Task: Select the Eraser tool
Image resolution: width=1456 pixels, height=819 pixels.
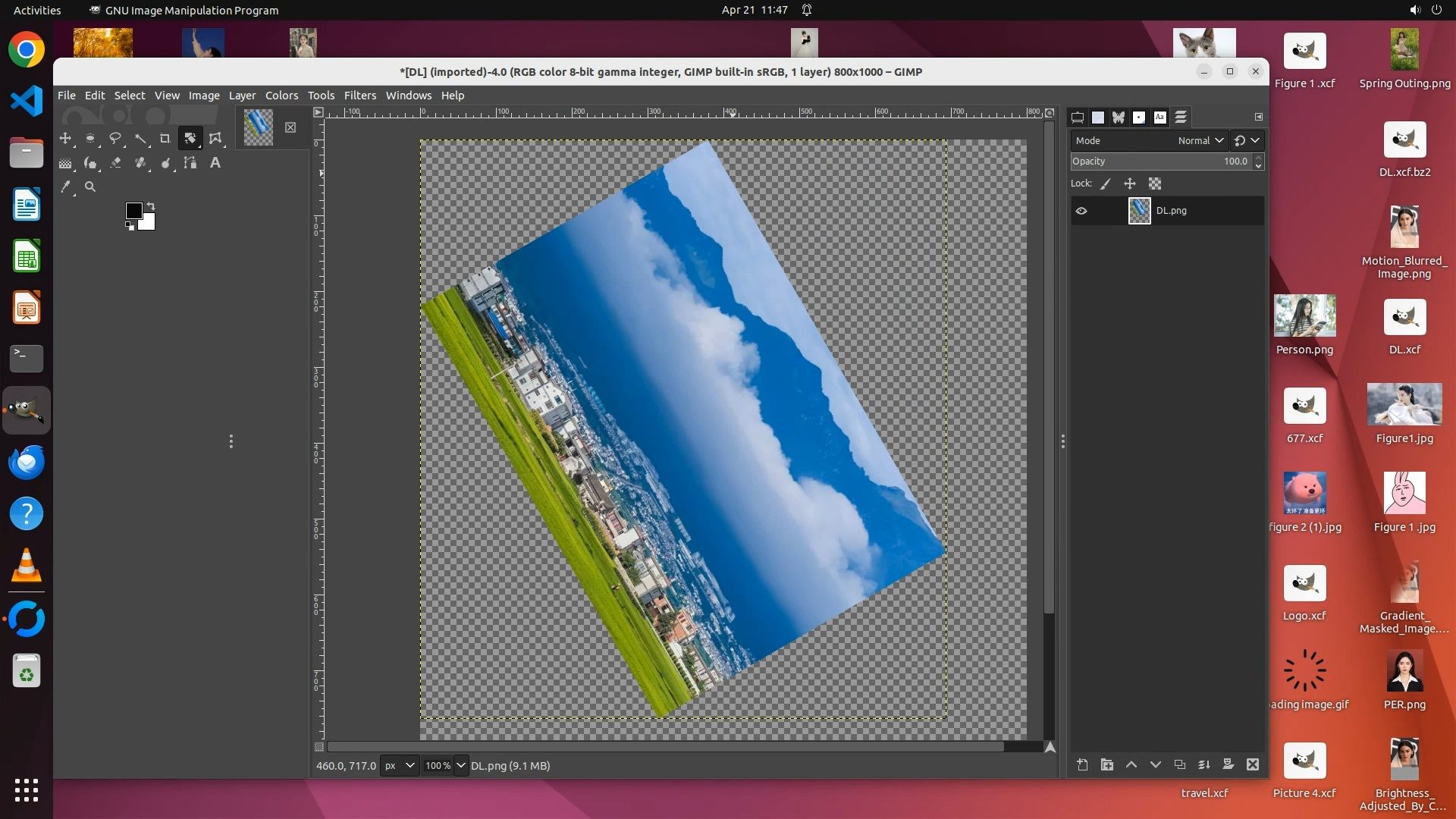Action: (x=115, y=163)
